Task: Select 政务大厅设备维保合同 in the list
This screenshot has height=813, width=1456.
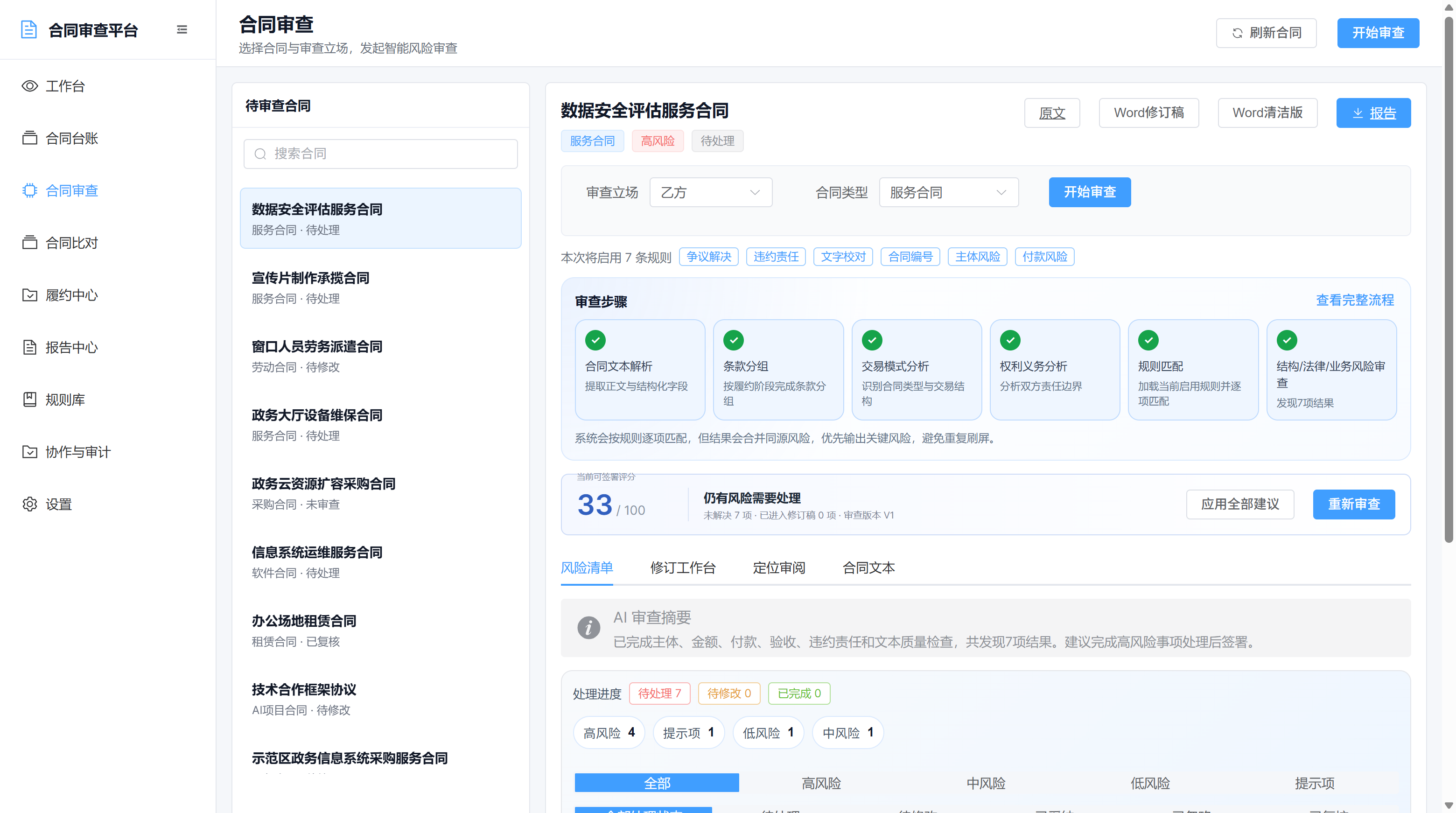Action: 380,424
